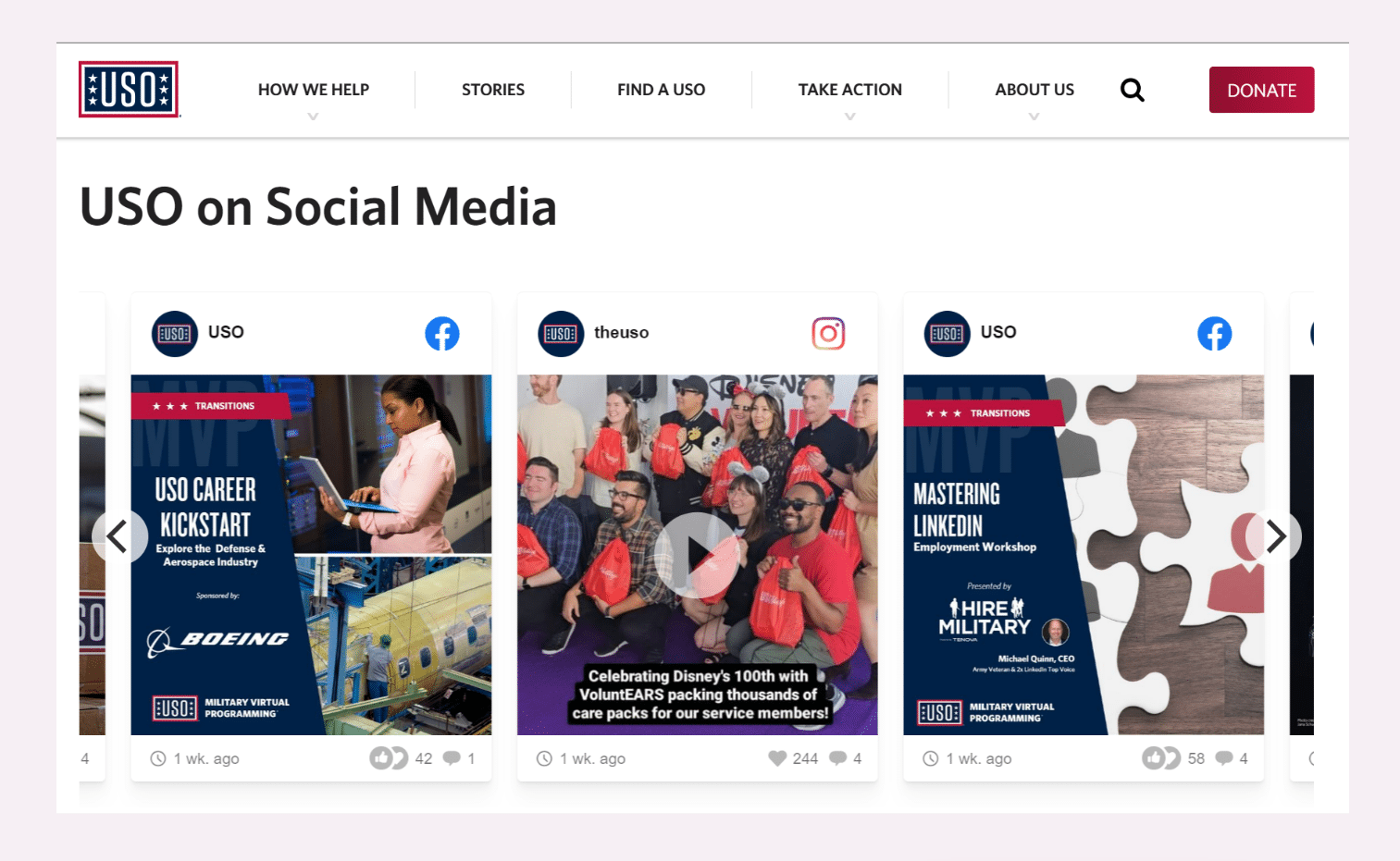Expand the How We Help menu
The image size is (1400, 861).
click(x=313, y=90)
